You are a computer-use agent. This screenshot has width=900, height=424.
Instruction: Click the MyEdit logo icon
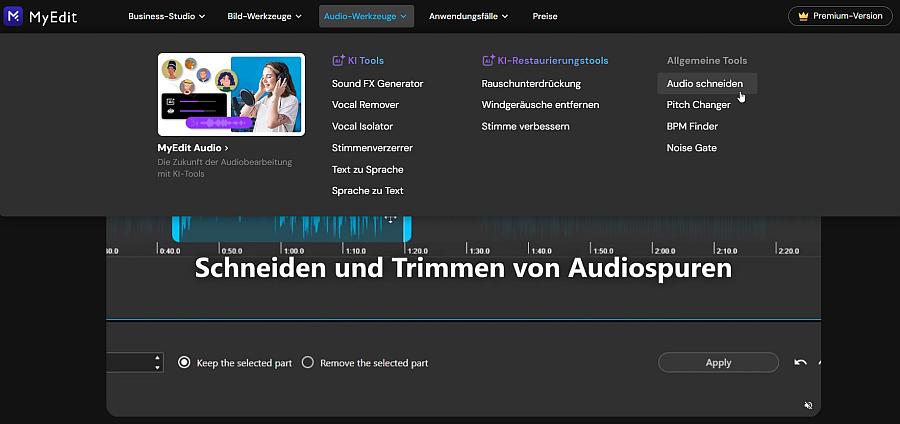click(x=13, y=16)
